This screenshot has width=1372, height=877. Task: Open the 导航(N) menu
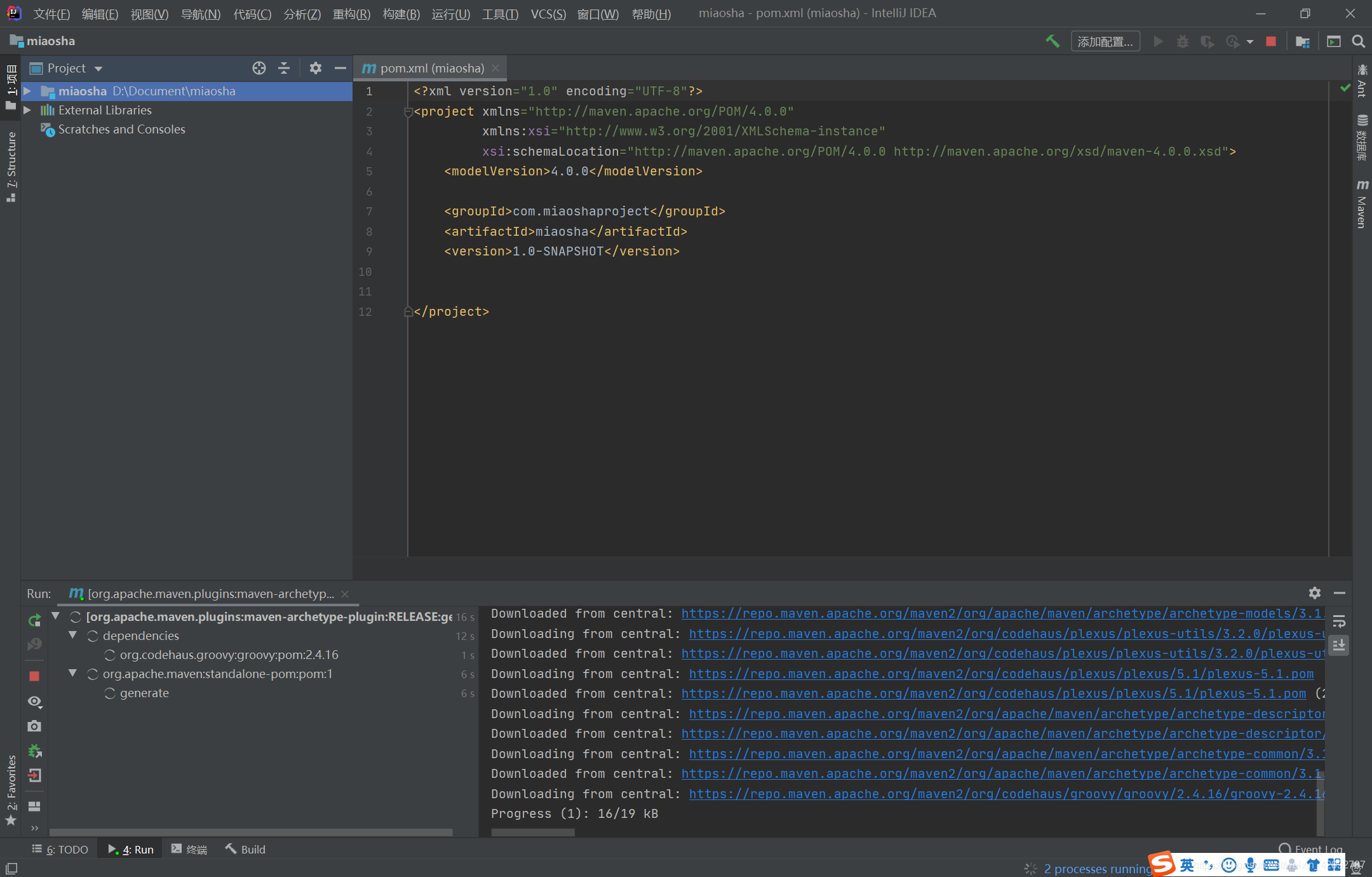coord(201,14)
